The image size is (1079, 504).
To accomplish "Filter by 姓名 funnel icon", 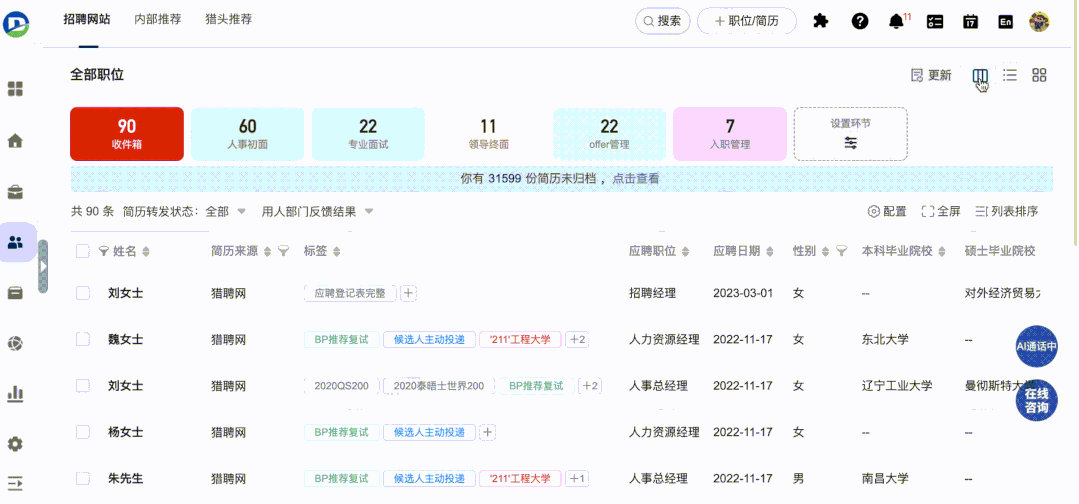I will (x=104, y=251).
